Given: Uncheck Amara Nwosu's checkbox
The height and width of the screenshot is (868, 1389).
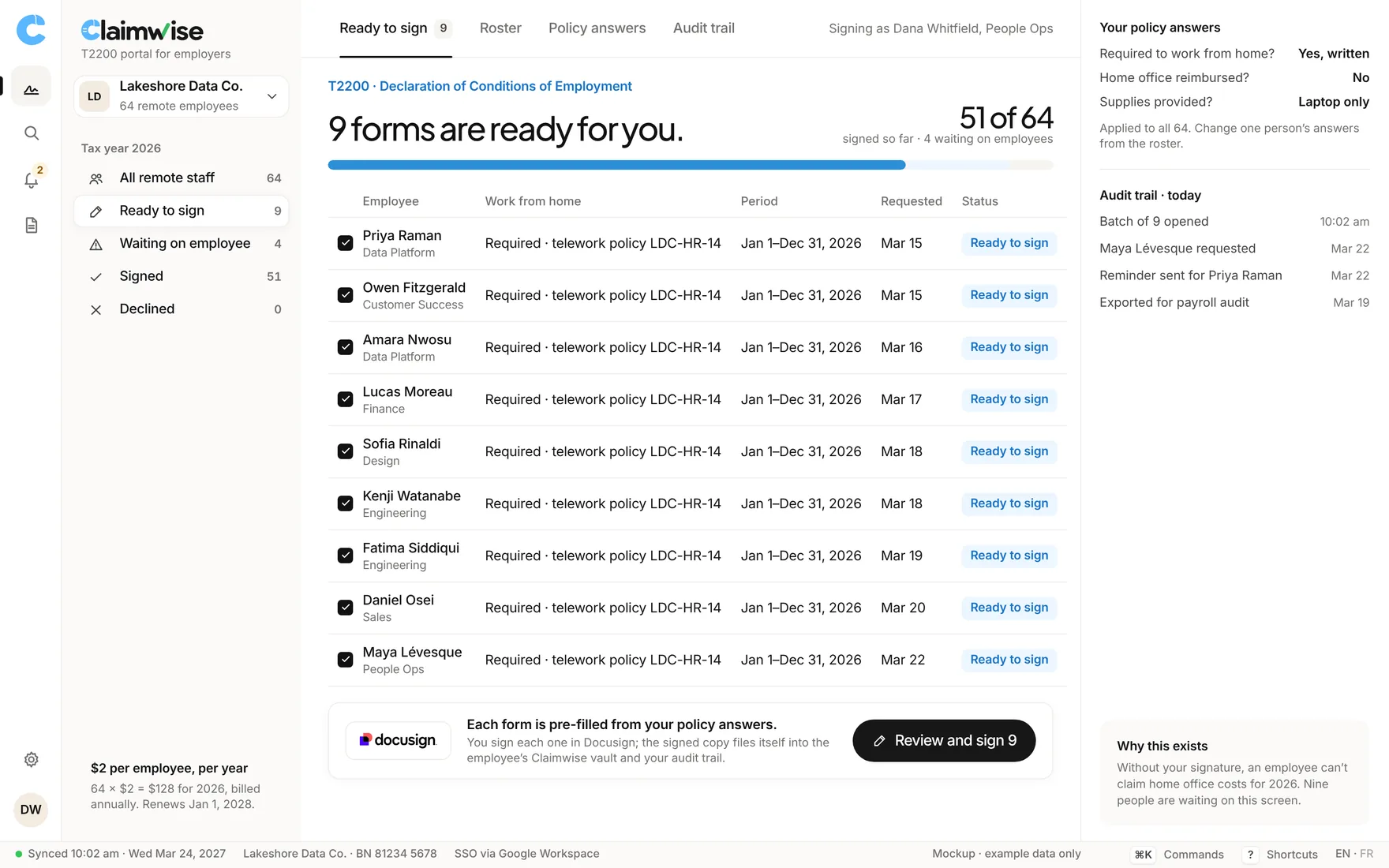Looking at the screenshot, I should pos(345,347).
